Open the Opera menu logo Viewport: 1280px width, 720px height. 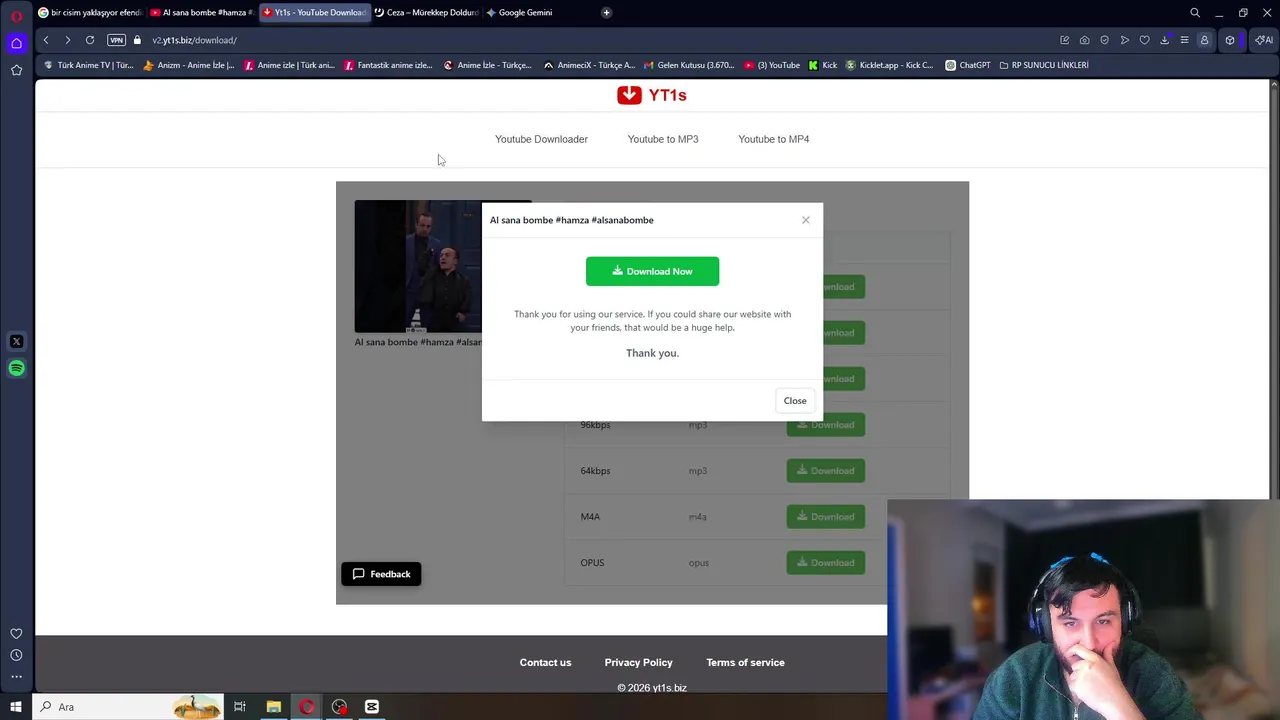pos(16,15)
